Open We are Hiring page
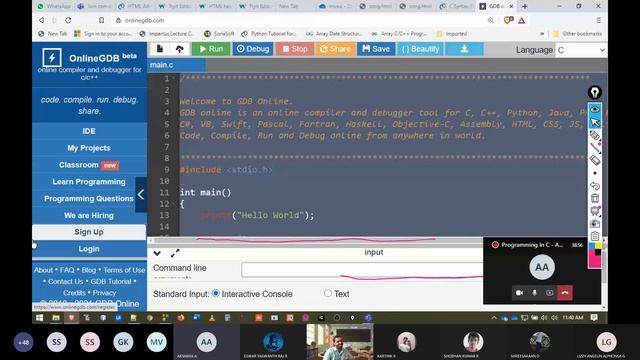640x360 pixels. tap(89, 216)
